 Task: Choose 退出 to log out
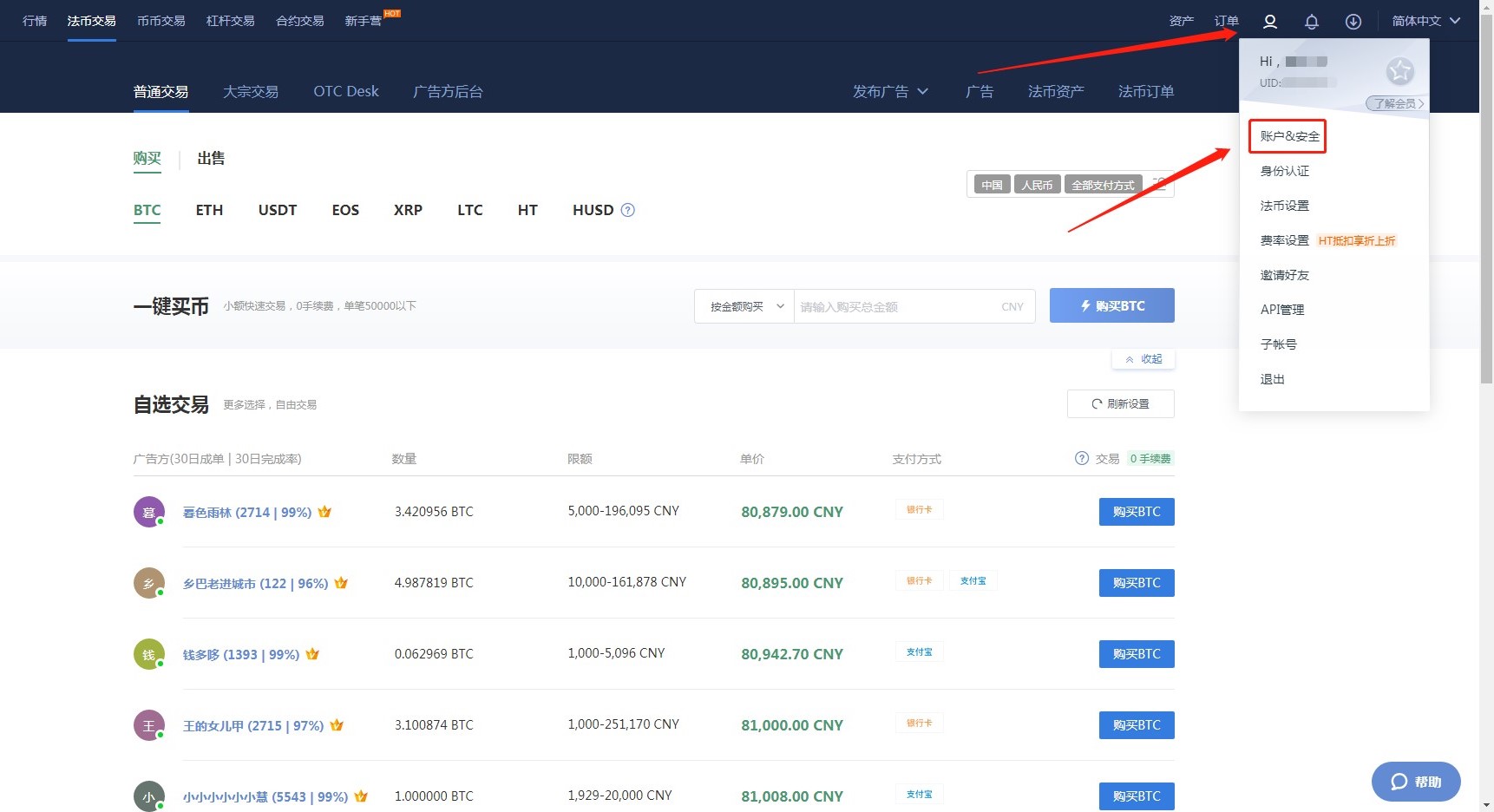[x=1272, y=379]
